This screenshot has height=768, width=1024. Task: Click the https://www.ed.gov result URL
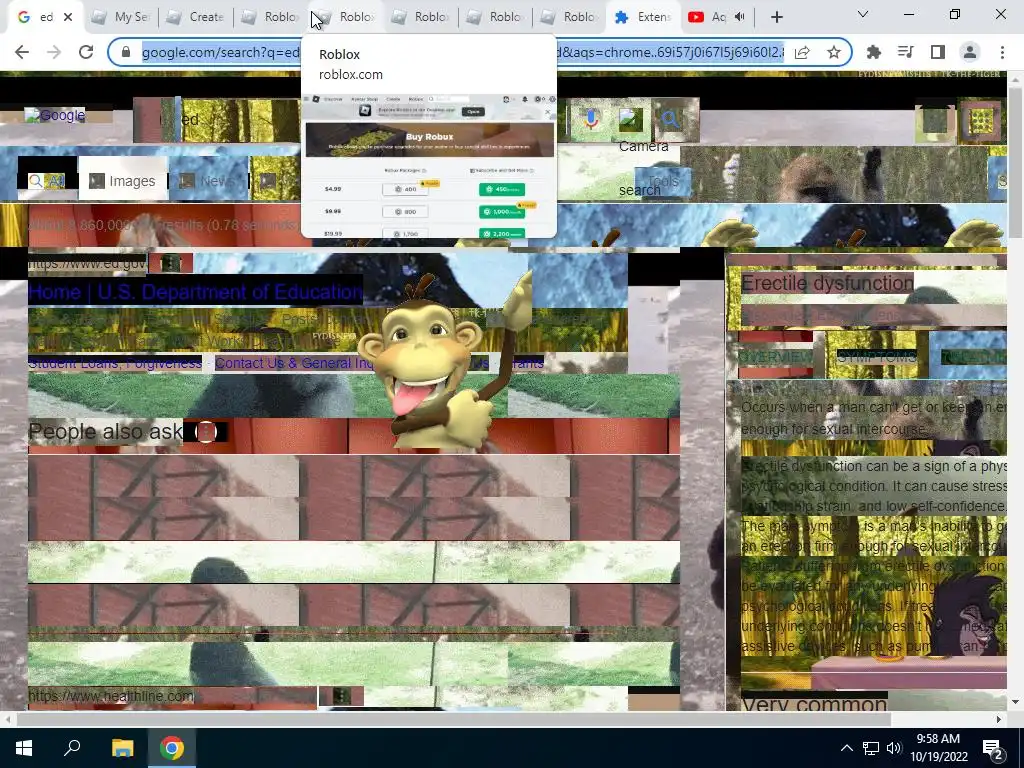click(87, 264)
